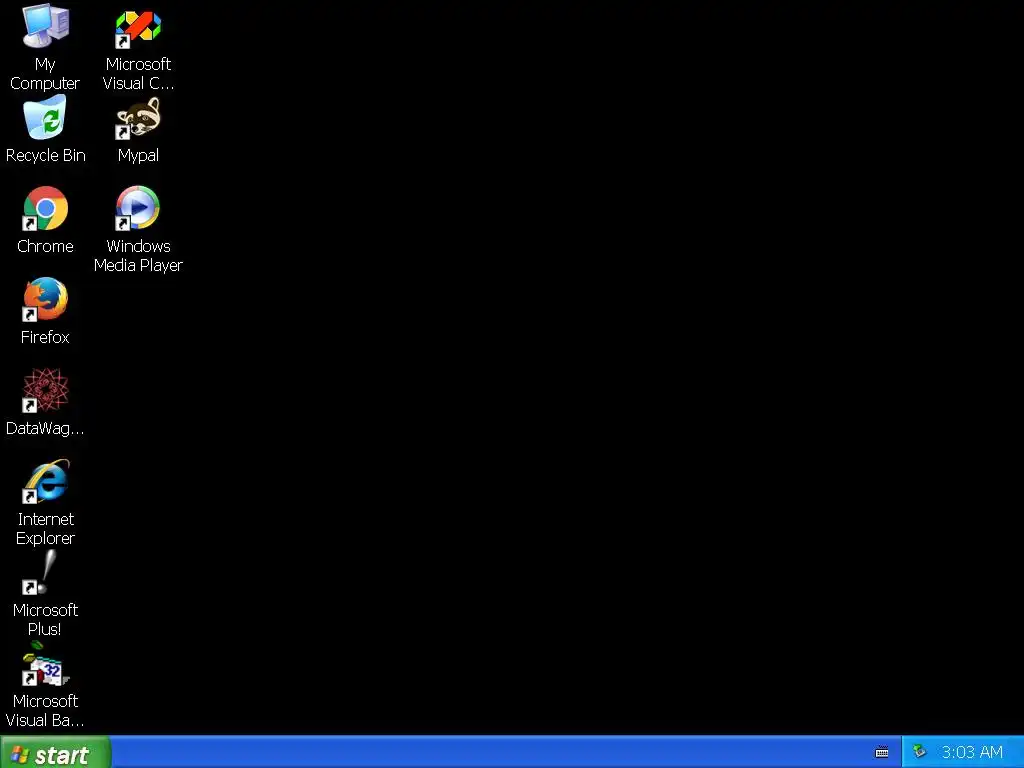Select the Firefox shortcut icon
The image size is (1024, 768).
click(45, 299)
